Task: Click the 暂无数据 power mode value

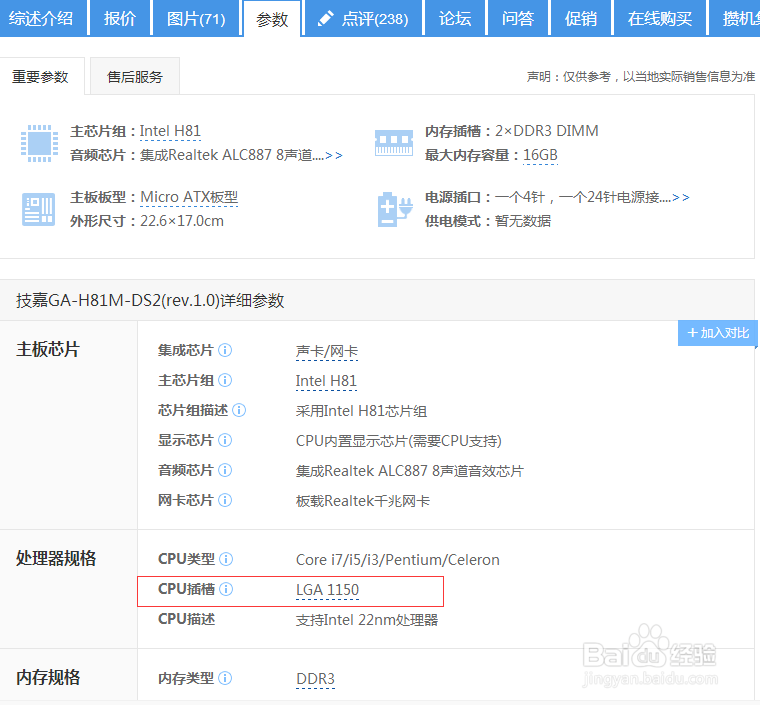Action: (522, 221)
